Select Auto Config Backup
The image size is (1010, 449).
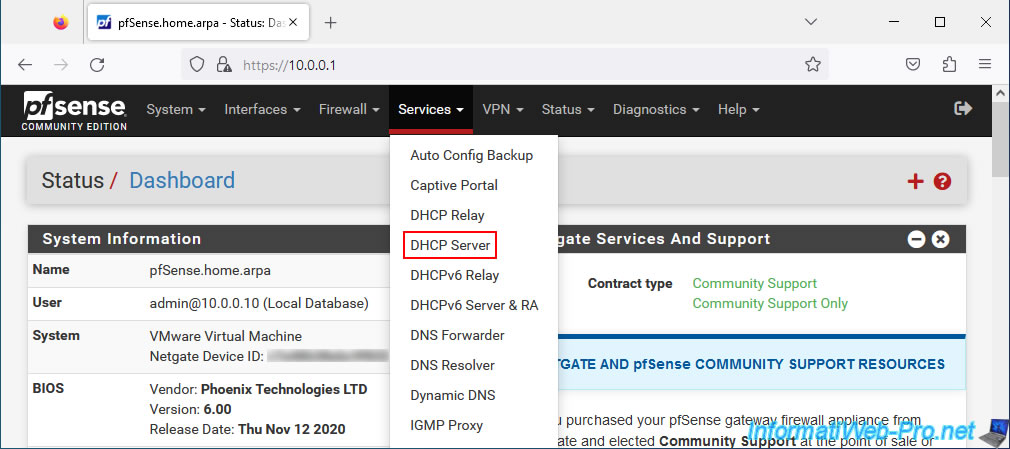[x=472, y=155]
